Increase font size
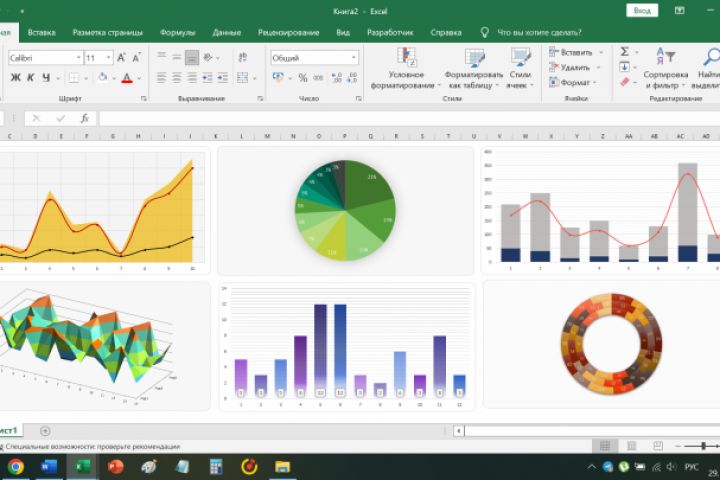This screenshot has height=480, width=720. (x=121, y=57)
